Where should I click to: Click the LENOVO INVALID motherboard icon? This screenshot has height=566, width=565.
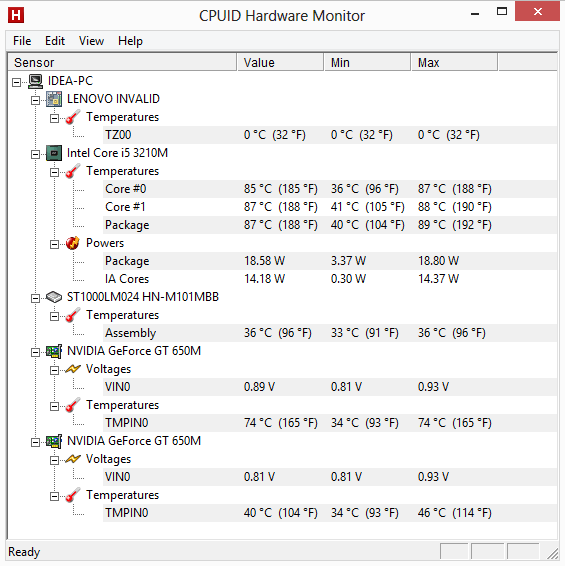tap(54, 99)
